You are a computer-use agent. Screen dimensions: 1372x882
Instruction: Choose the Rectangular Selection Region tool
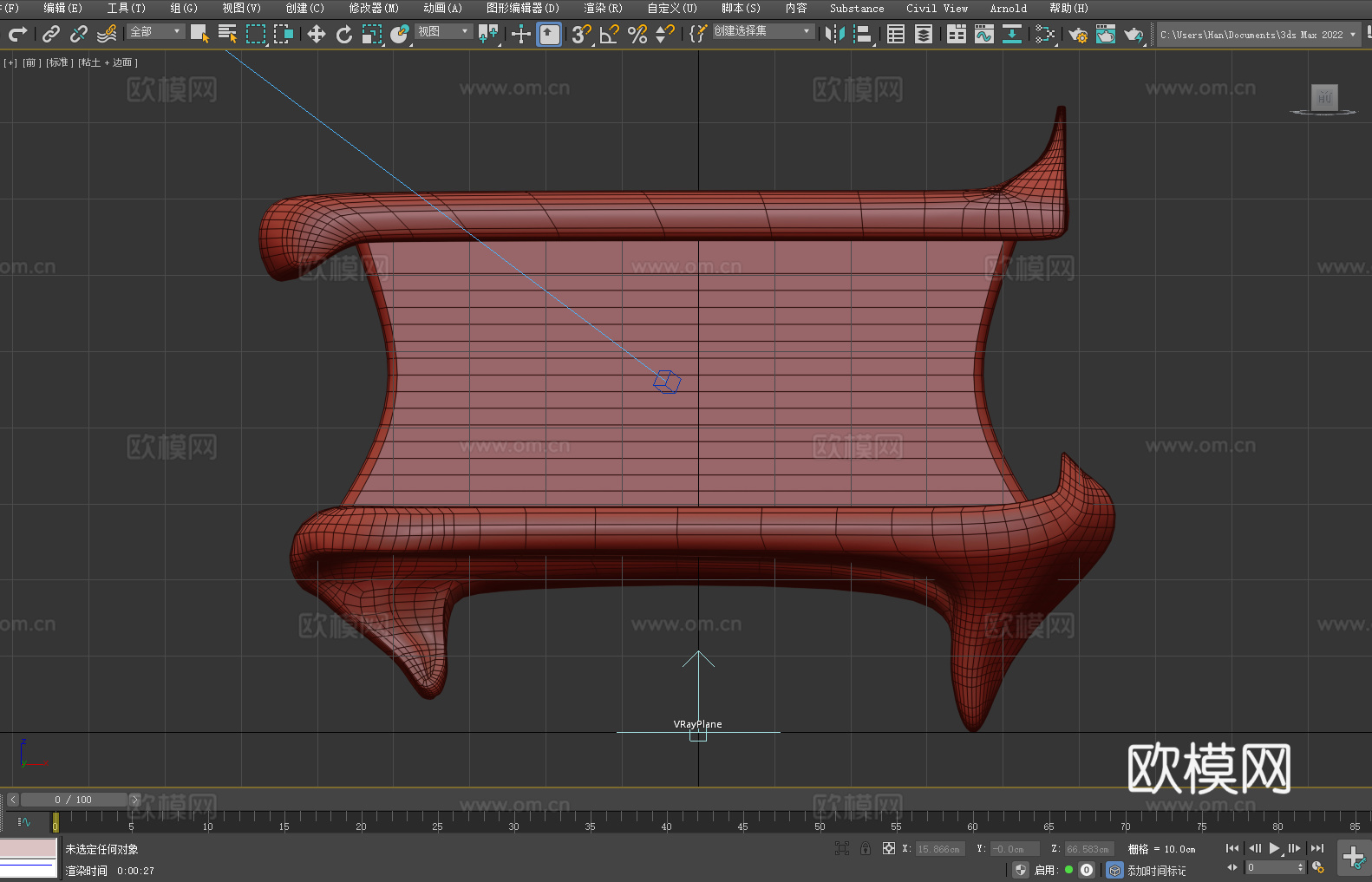[x=256, y=34]
